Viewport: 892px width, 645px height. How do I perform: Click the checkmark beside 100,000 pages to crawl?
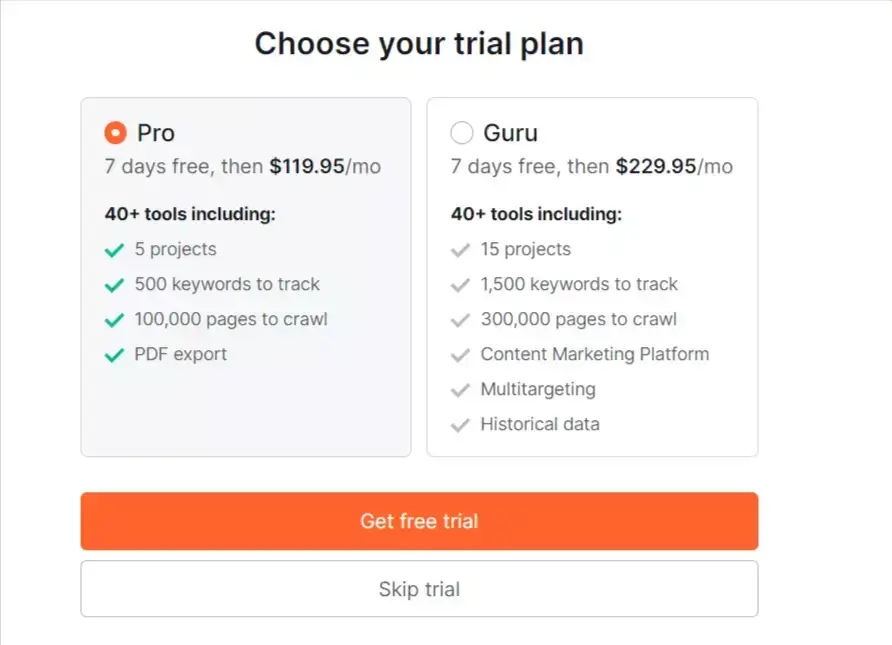[x=113, y=319]
